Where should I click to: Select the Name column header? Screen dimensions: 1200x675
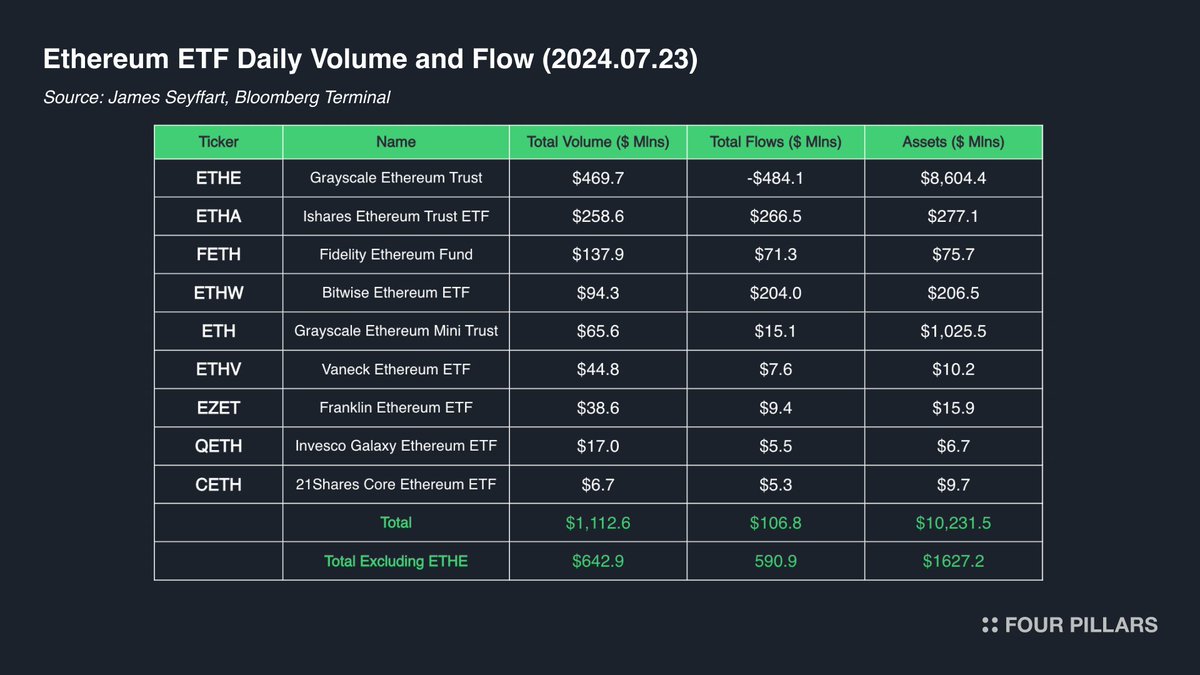[x=396, y=142]
